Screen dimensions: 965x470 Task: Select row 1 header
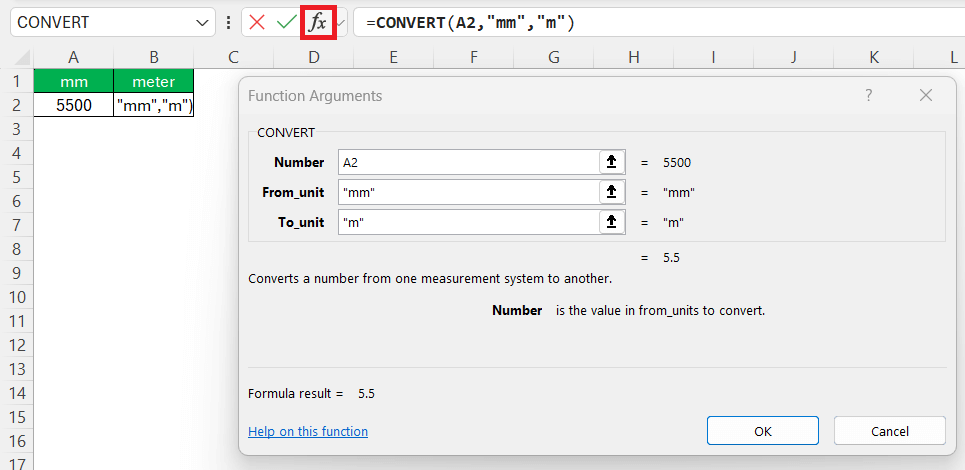(17, 81)
